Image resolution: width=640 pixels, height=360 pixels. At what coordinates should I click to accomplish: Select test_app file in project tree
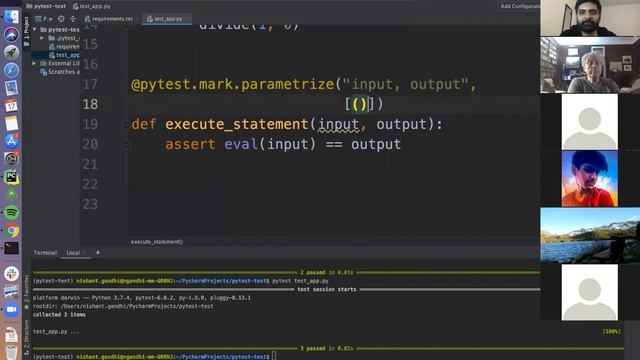[64, 55]
